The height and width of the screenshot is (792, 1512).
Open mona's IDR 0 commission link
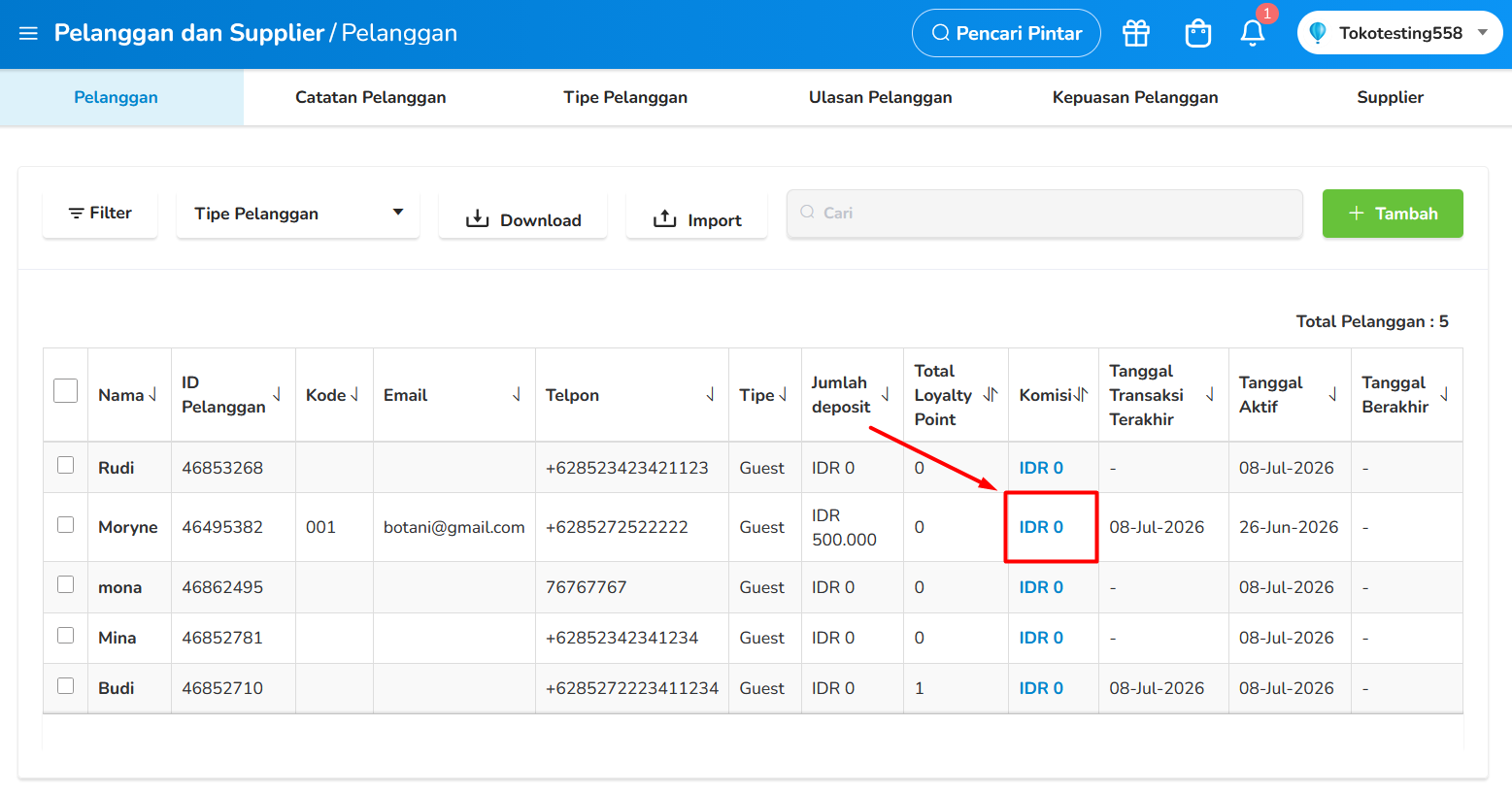point(1041,587)
